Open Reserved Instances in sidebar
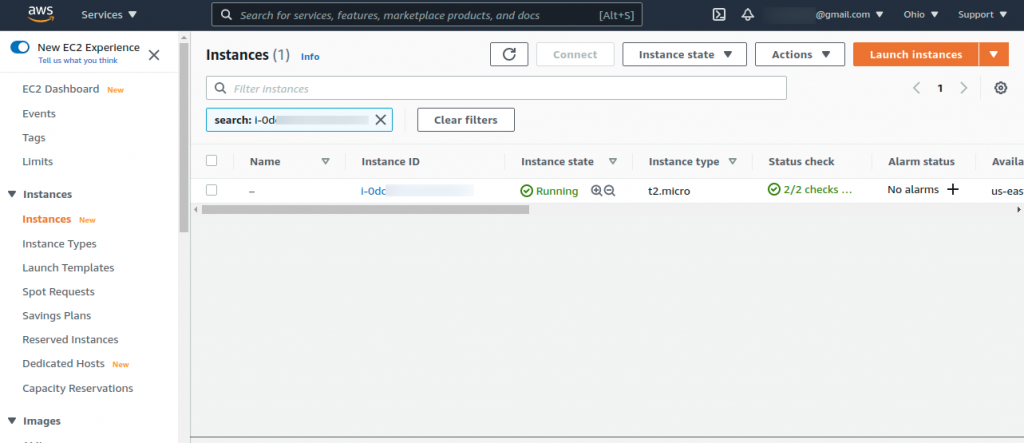The width and height of the screenshot is (1024, 443). coord(71,340)
